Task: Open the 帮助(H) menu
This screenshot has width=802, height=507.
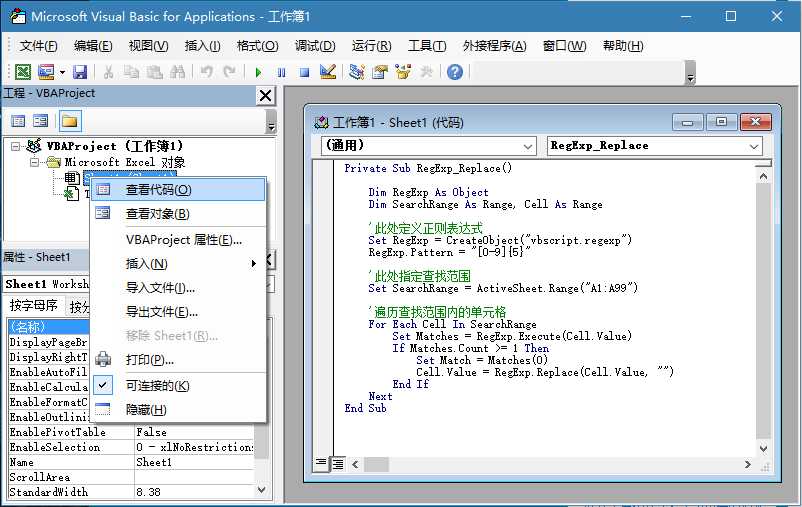Action: [x=622, y=46]
